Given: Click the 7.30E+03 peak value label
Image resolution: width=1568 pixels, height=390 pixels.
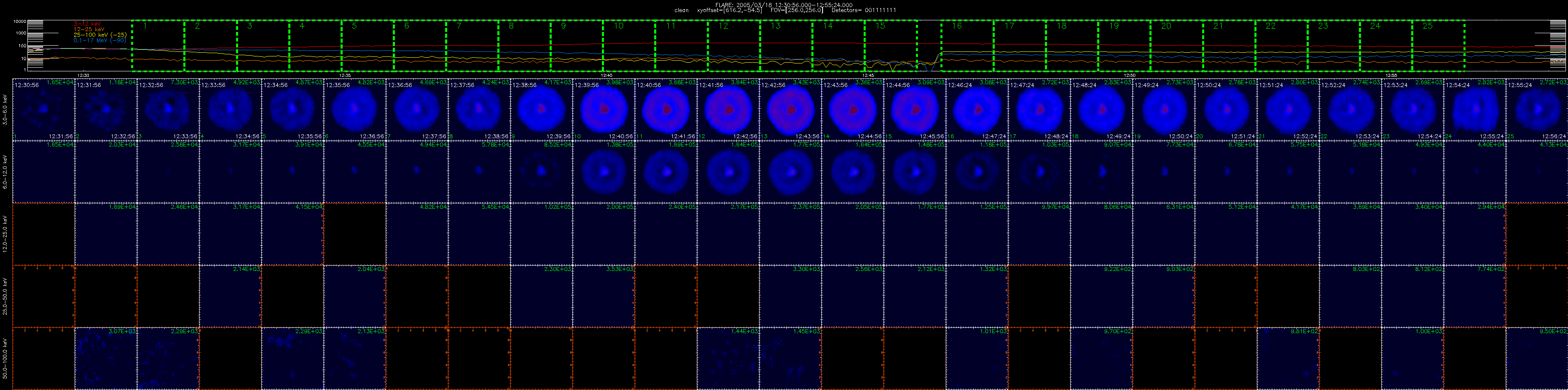Looking at the screenshot, I should point(185,82).
